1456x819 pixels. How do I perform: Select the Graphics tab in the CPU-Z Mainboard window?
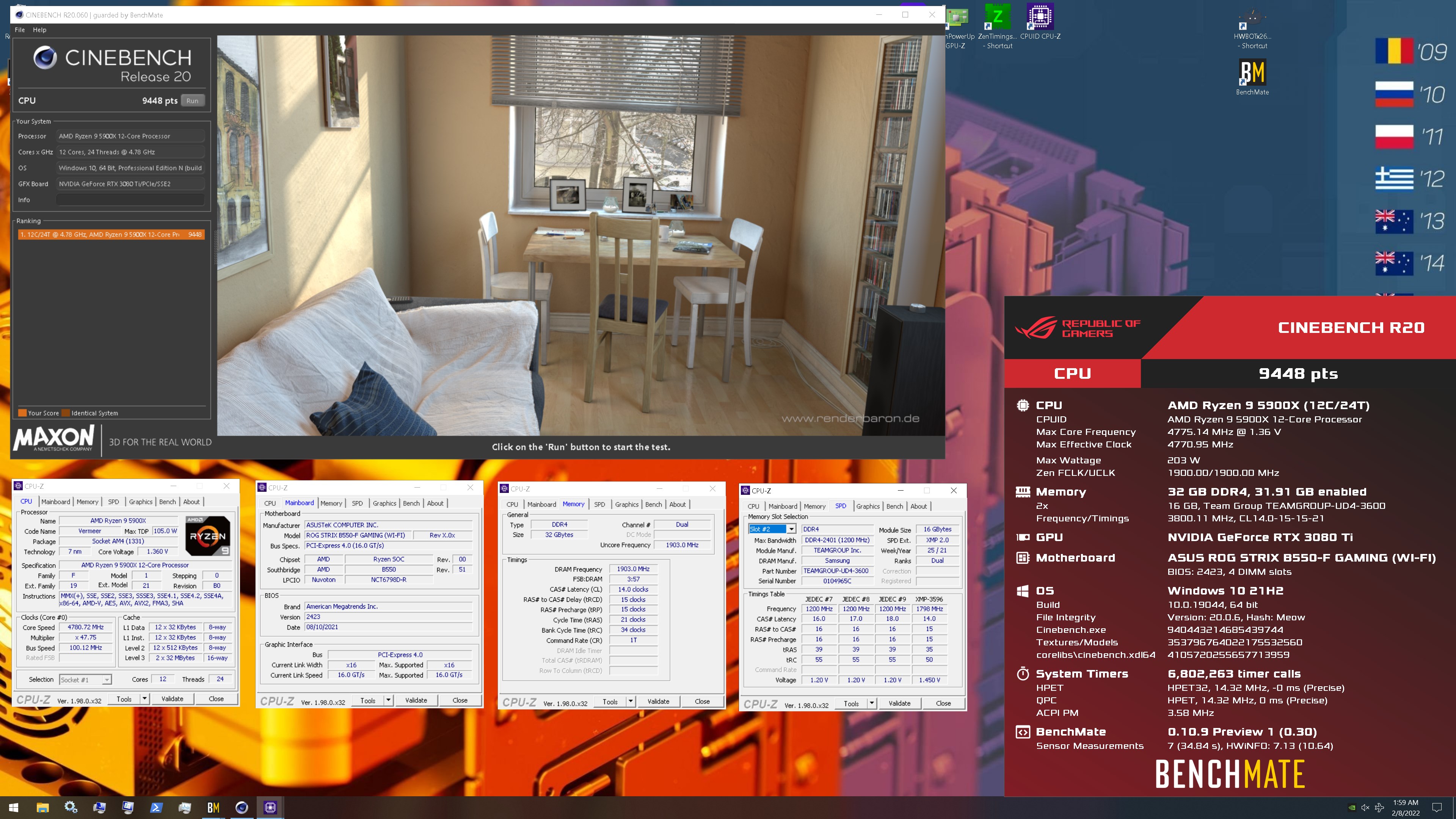[x=384, y=503]
